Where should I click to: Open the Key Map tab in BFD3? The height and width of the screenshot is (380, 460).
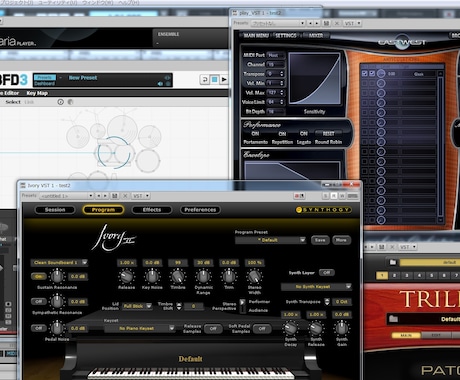(37, 93)
